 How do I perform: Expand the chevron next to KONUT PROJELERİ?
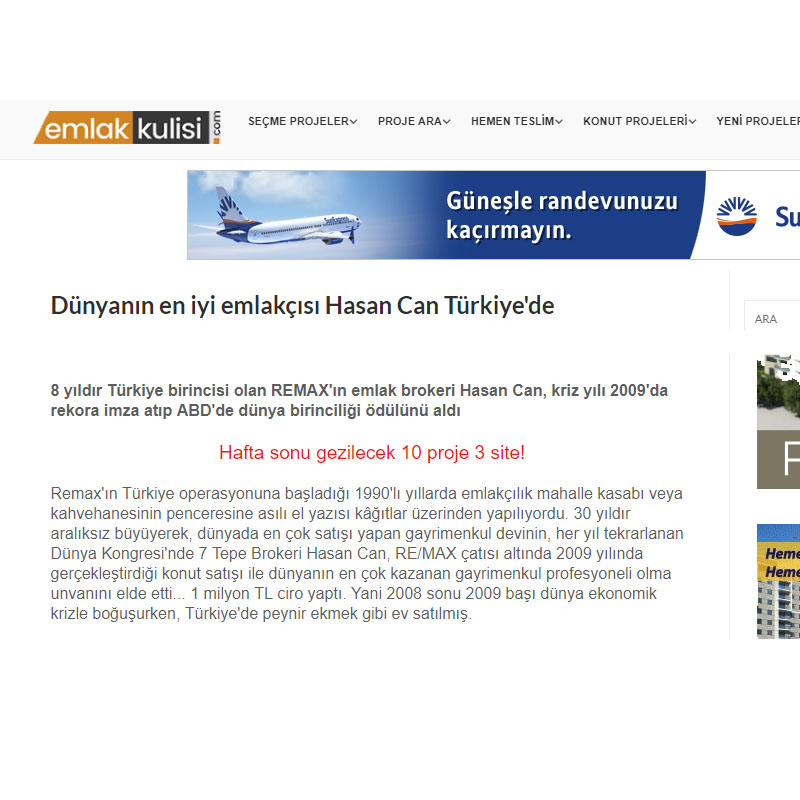click(692, 122)
